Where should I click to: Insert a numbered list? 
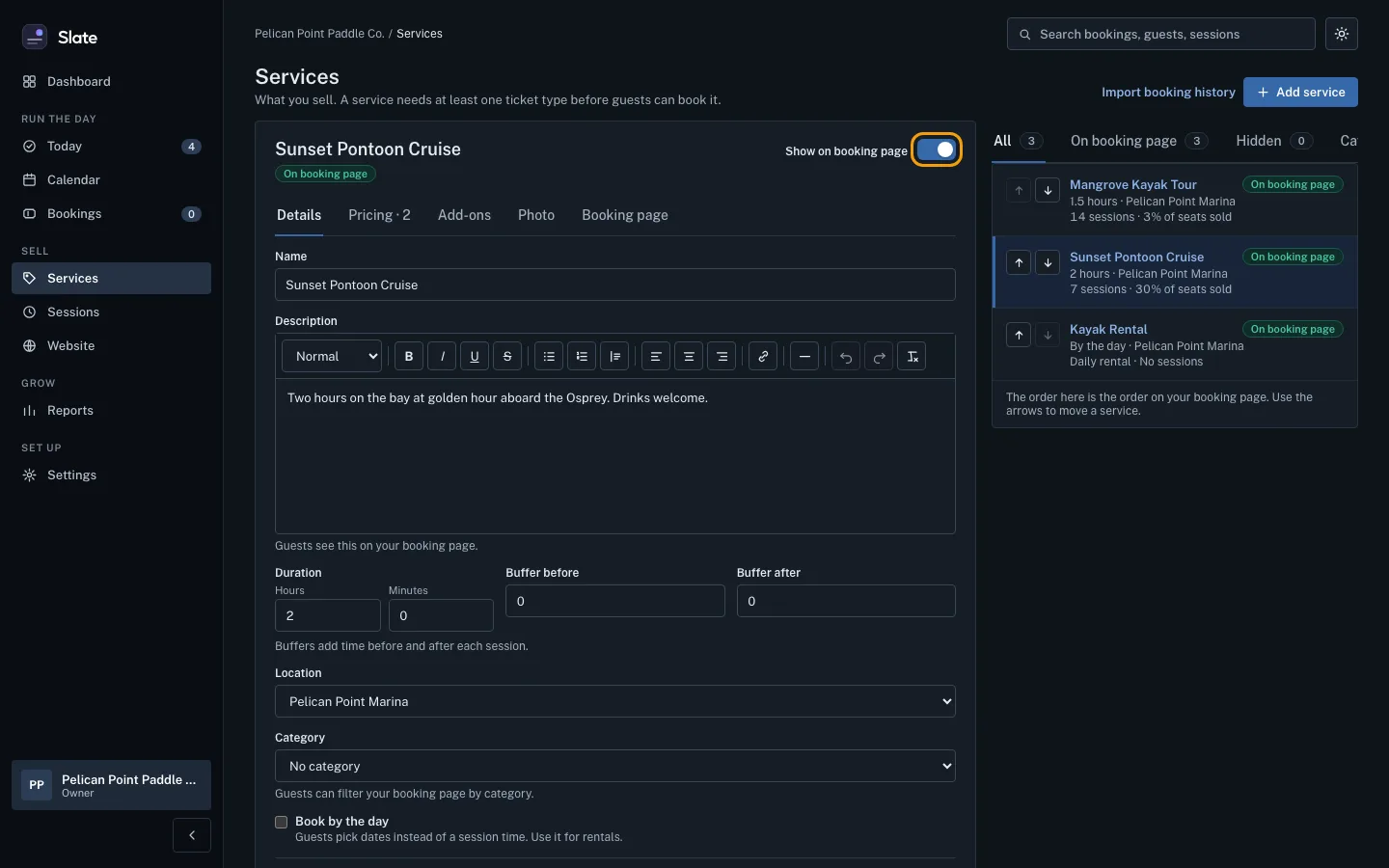point(582,357)
